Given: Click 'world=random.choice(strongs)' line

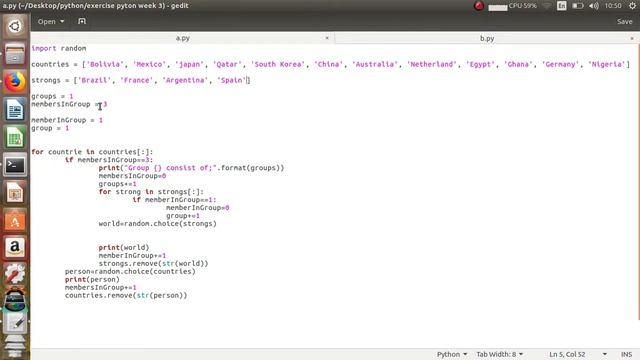Looking at the screenshot, I should [x=157, y=224].
